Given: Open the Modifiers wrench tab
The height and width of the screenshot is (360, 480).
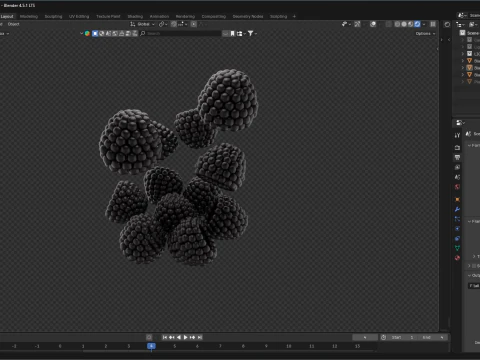Looking at the screenshot, I should click(x=457, y=209).
